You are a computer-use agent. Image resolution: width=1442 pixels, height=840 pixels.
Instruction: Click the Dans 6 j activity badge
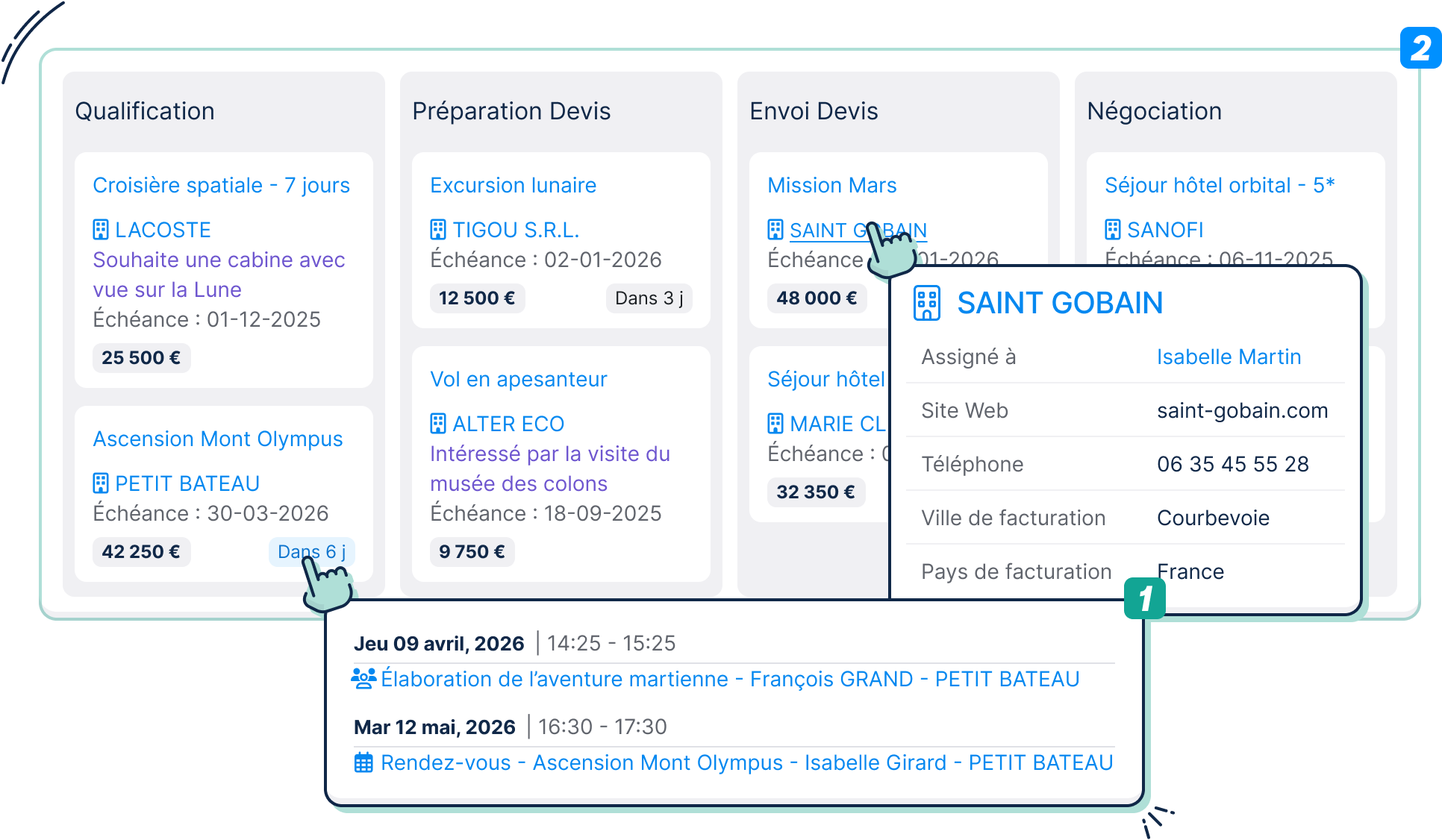tap(311, 552)
